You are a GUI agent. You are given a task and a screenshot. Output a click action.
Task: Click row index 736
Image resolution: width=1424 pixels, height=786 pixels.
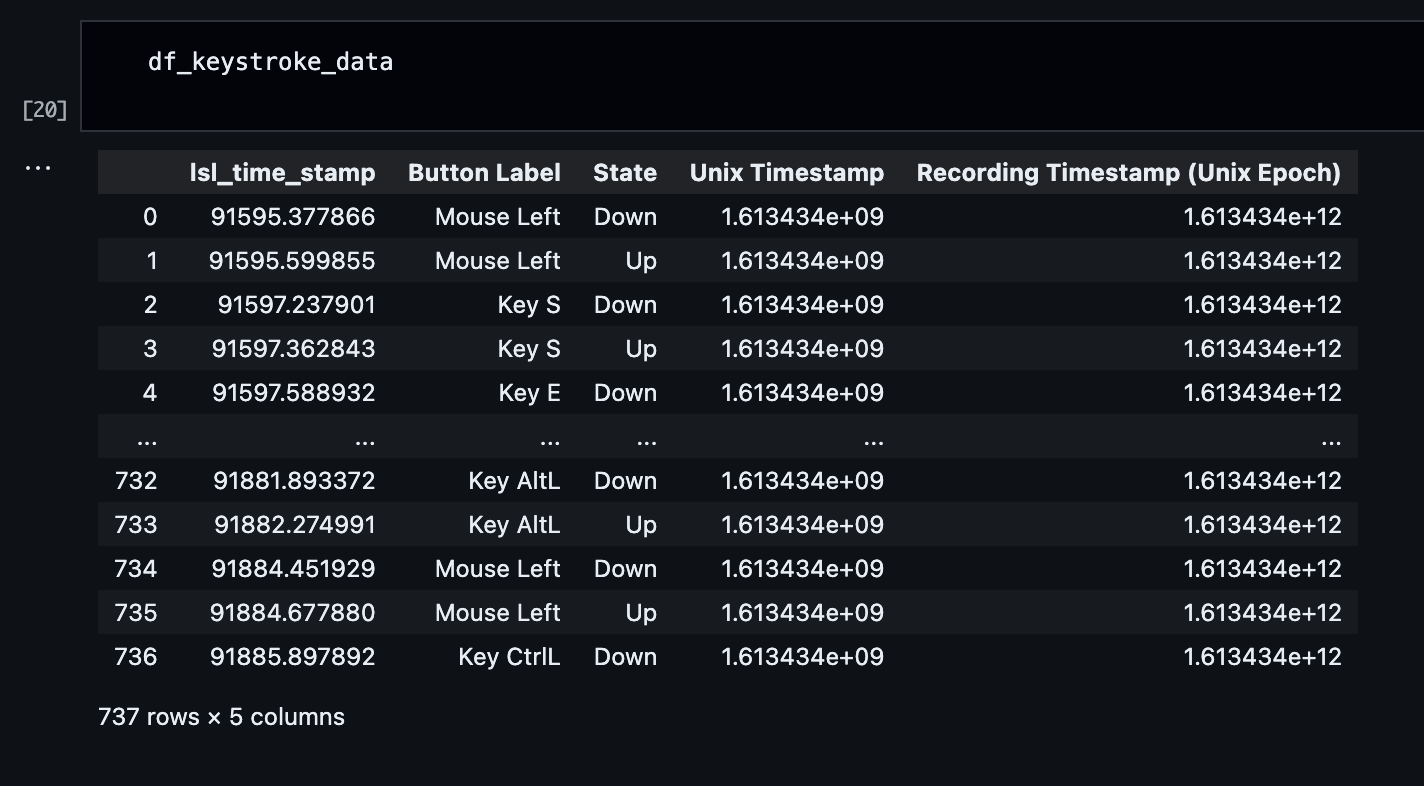coord(136,657)
